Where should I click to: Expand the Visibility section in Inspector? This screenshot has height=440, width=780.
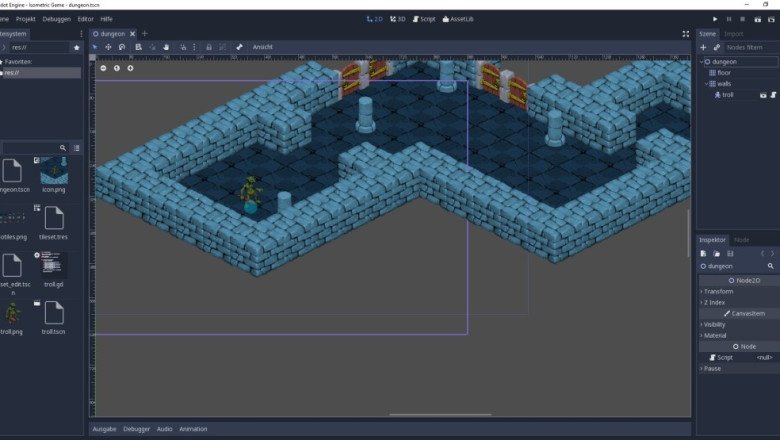715,324
